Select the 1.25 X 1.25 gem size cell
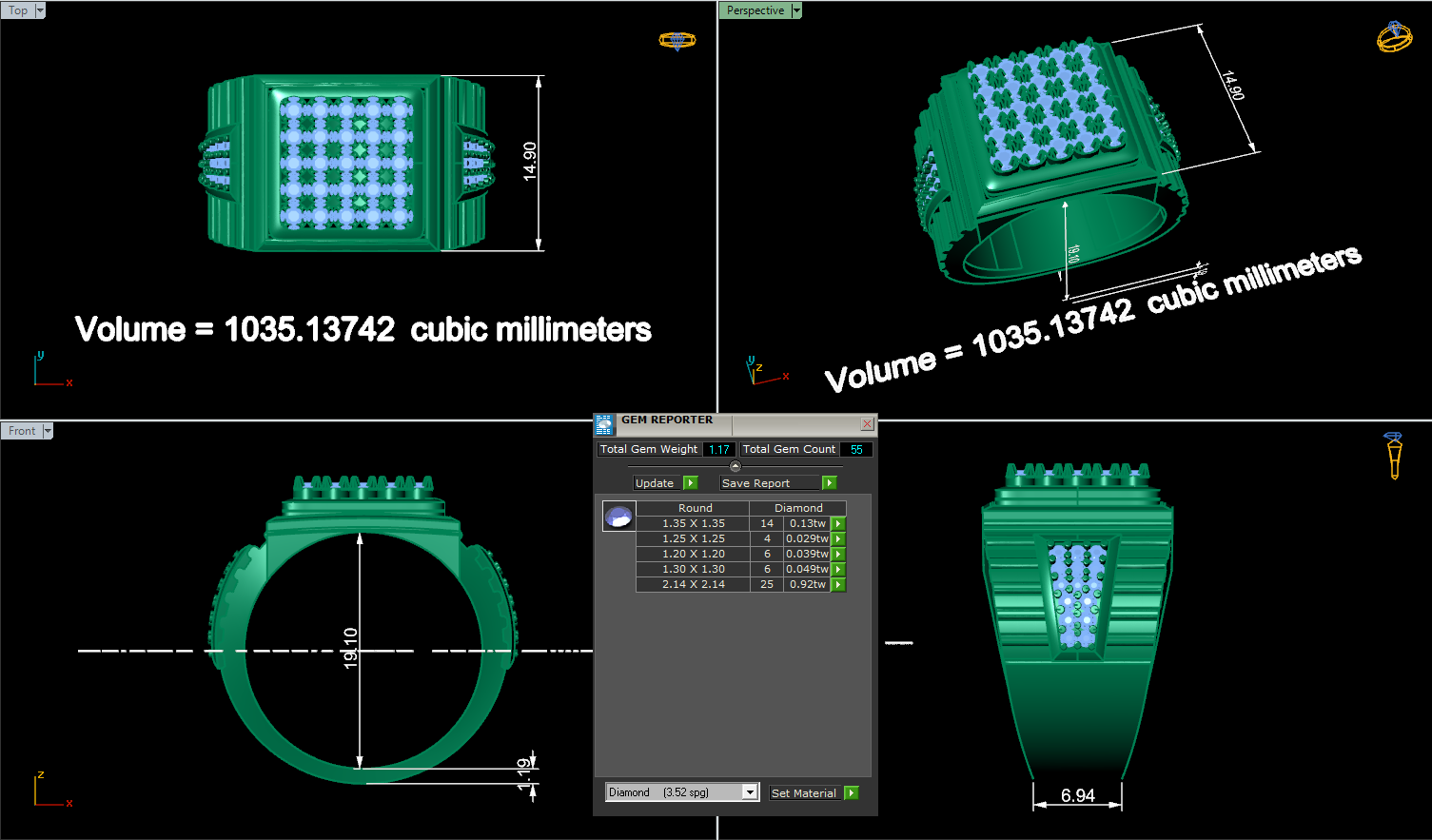The image size is (1432, 840). tap(694, 538)
